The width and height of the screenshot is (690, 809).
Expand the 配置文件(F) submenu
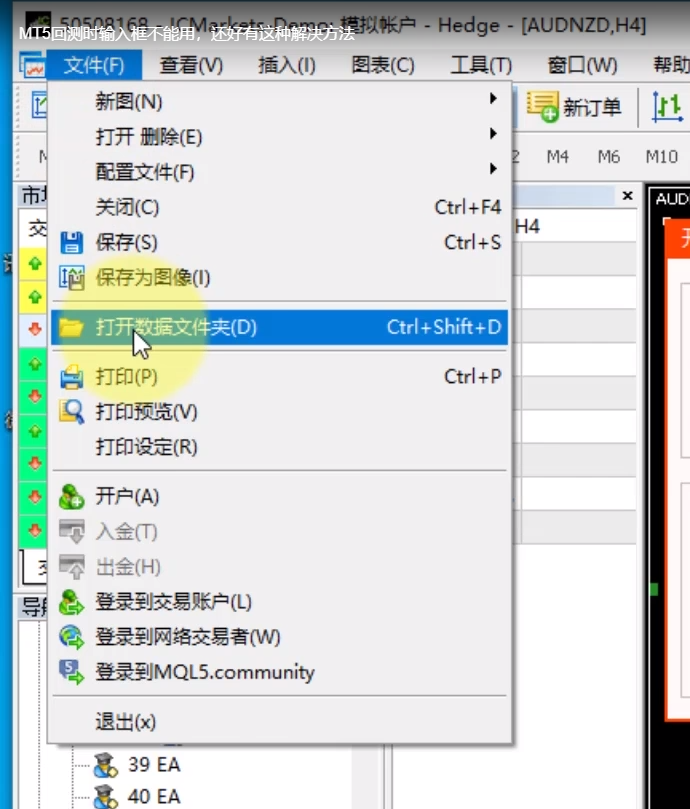(279, 171)
